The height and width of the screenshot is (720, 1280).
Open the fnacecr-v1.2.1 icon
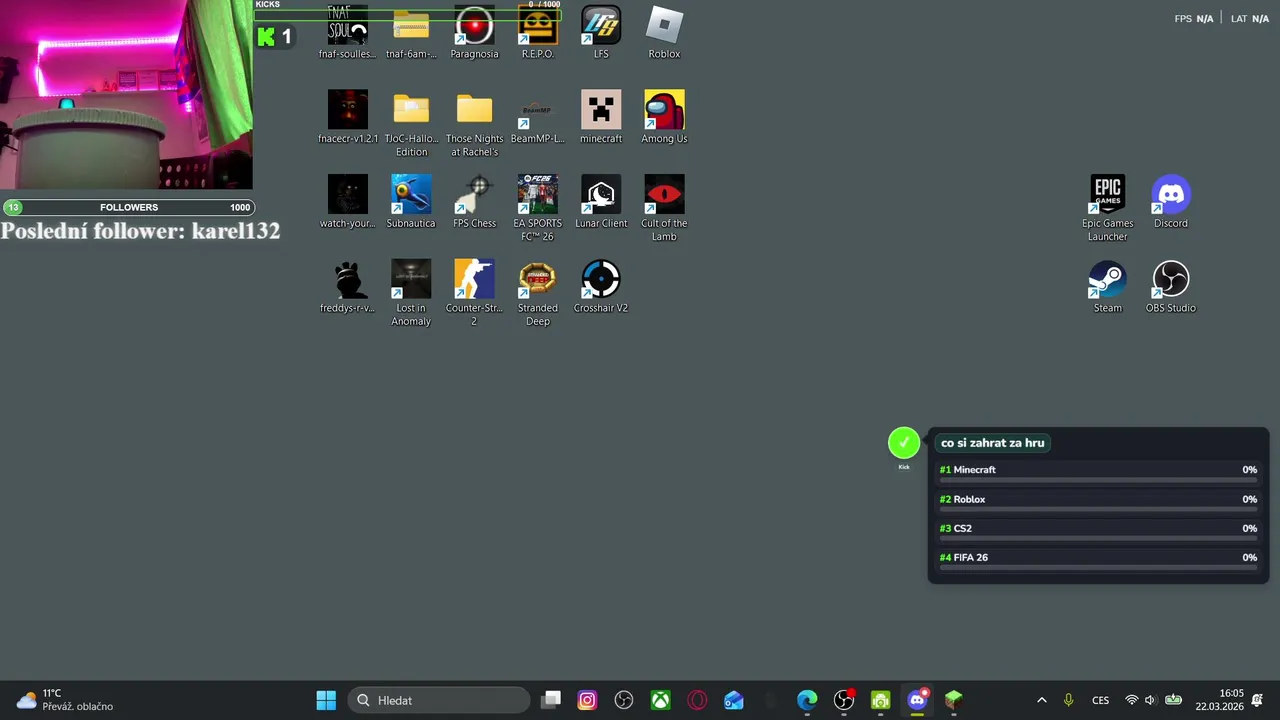pos(347,117)
